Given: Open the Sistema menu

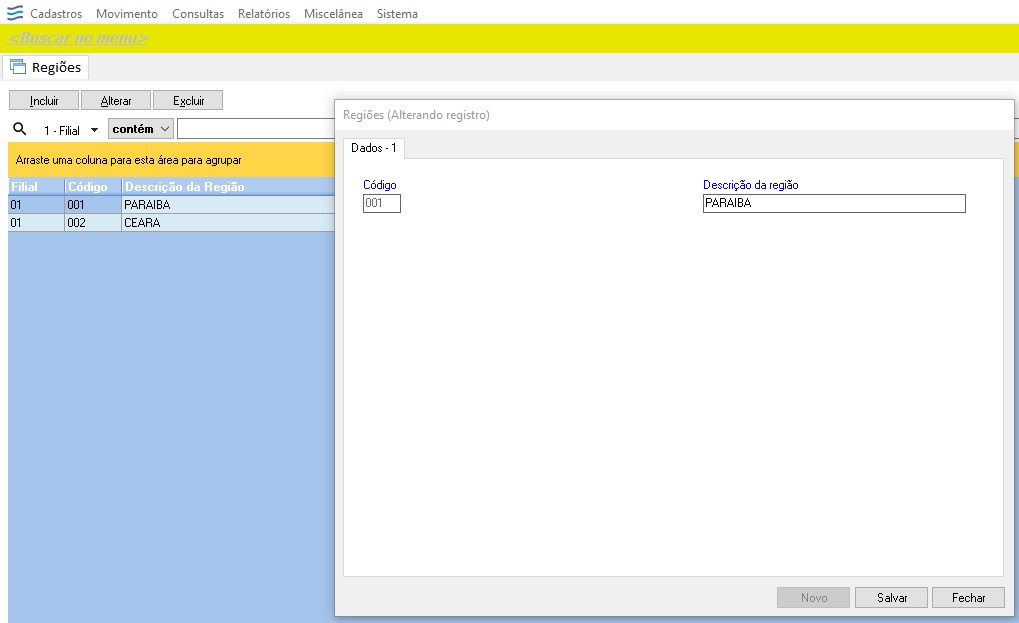Looking at the screenshot, I should tap(397, 14).
